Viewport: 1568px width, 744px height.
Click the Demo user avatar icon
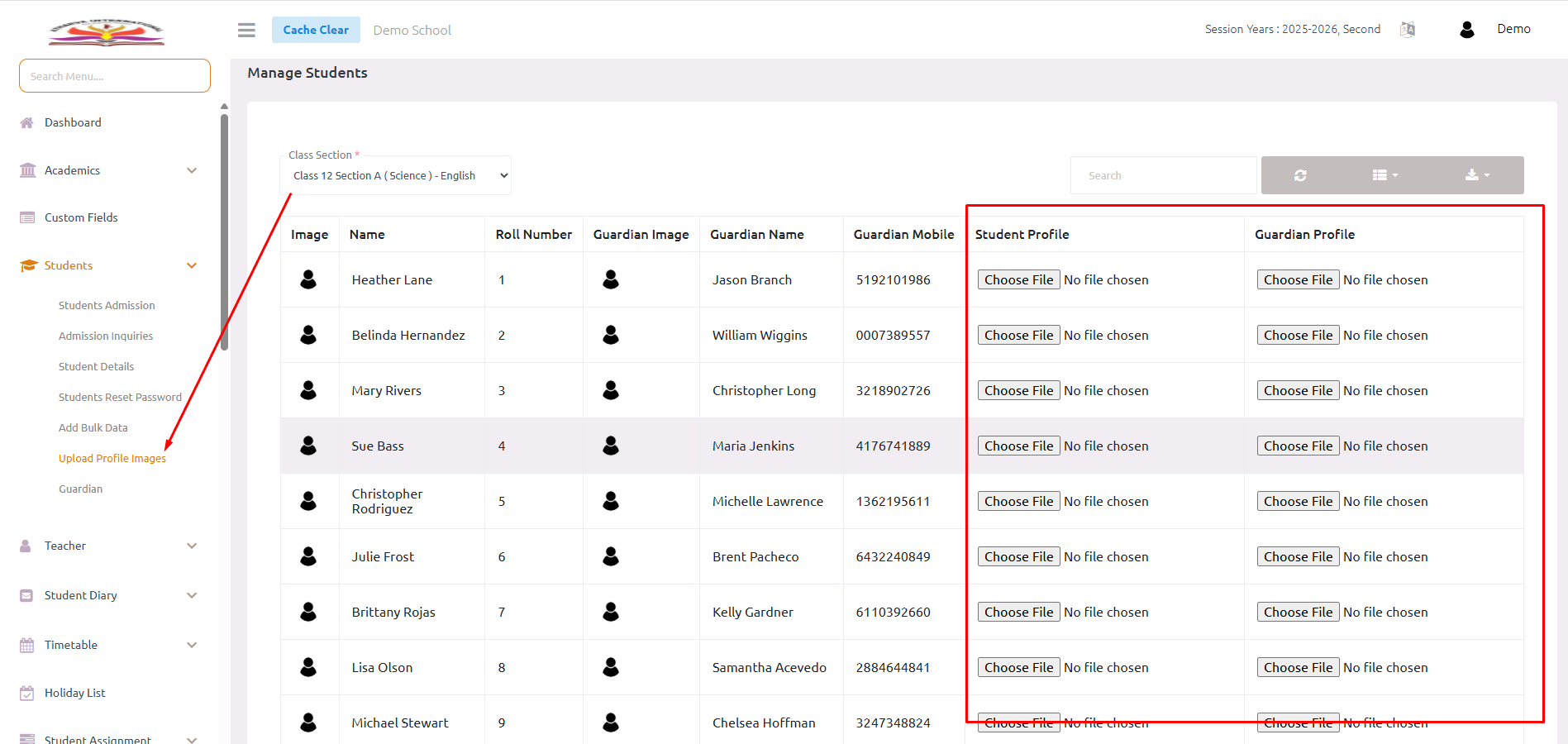(1467, 30)
